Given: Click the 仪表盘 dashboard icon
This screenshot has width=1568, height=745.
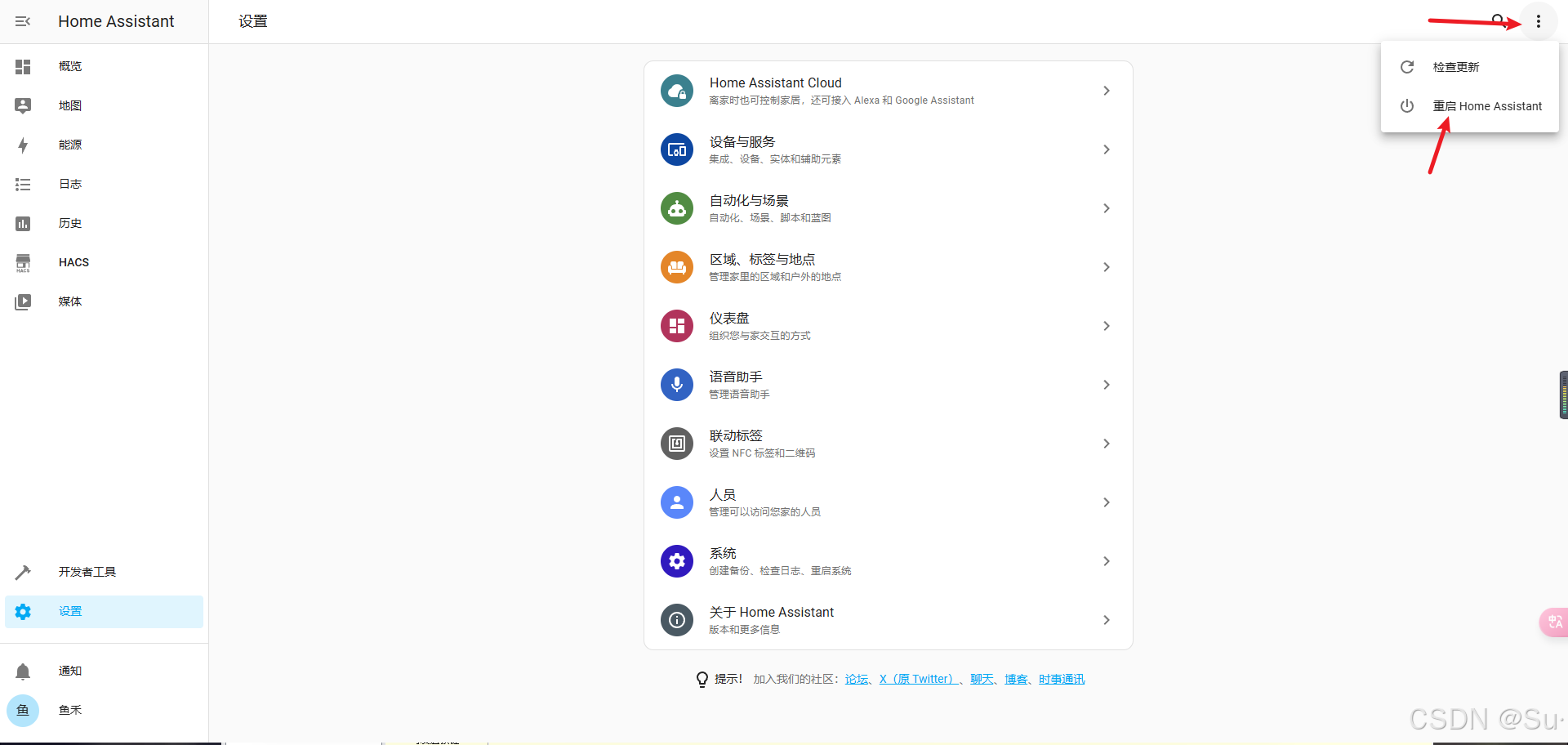Looking at the screenshot, I should point(677,326).
